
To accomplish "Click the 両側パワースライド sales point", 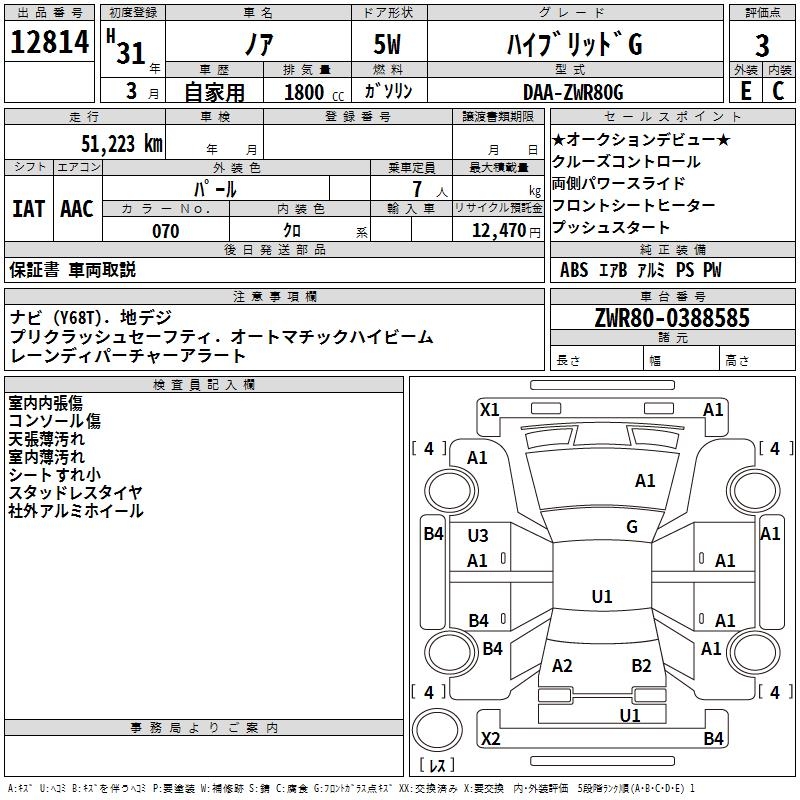I will click(618, 183).
